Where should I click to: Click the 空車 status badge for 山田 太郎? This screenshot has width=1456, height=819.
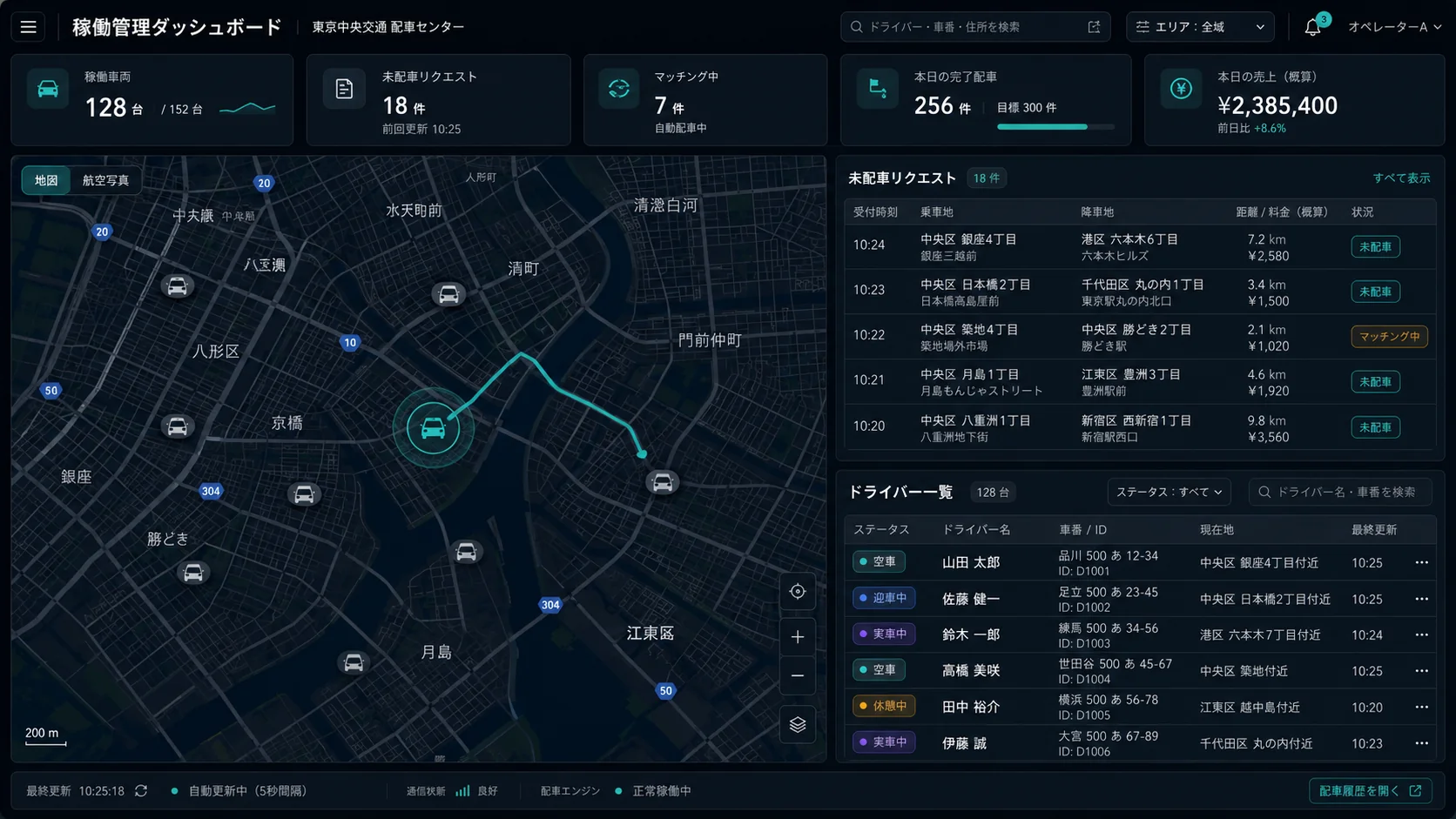click(879, 562)
